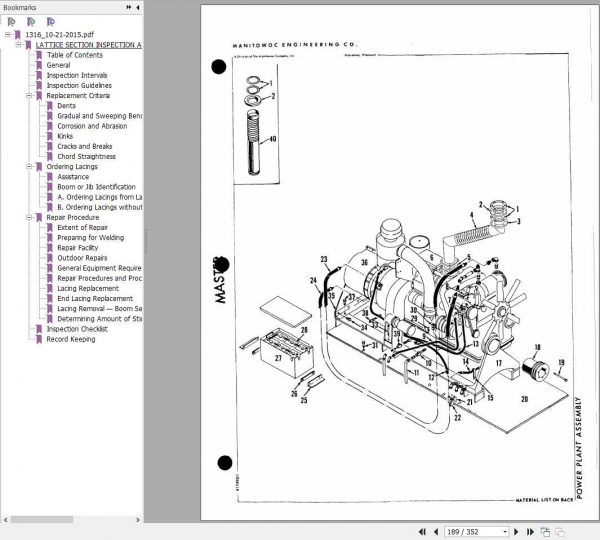Open Repair Procedures and Proc bookmark
The height and width of the screenshot is (540, 600).
click(x=99, y=278)
